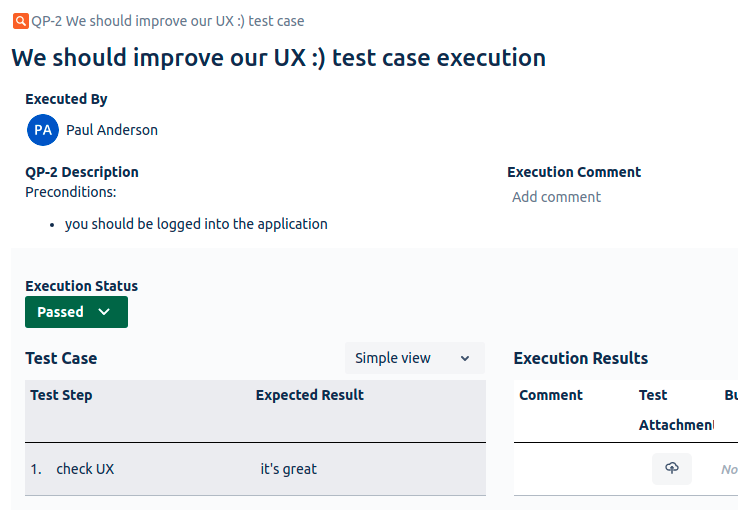Expand the Simple view selector
The height and width of the screenshot is (527, 738).
(x=415, y=358)
